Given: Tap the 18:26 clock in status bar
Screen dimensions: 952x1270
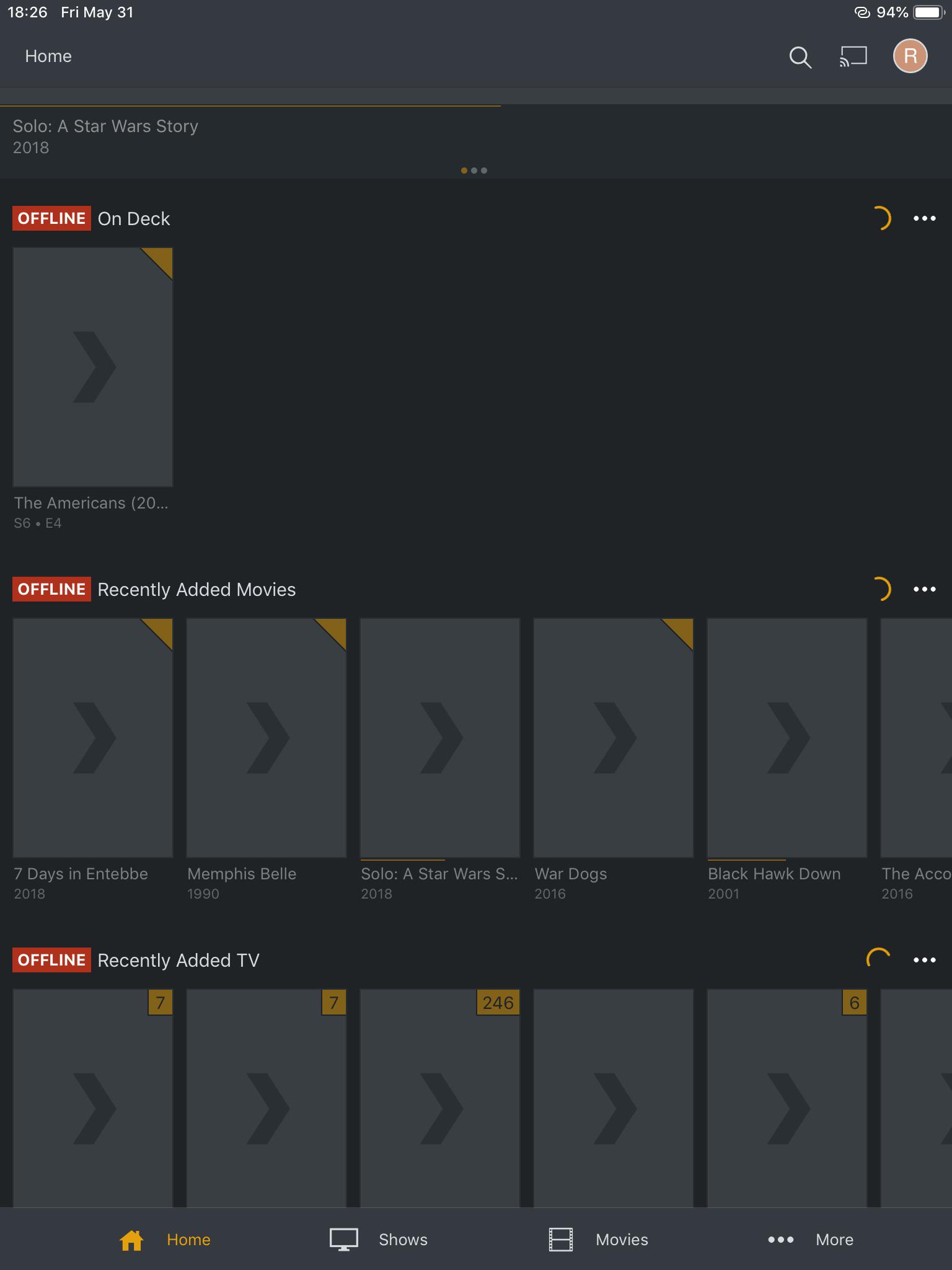Looking at the screenshot, I should (27, 12).
